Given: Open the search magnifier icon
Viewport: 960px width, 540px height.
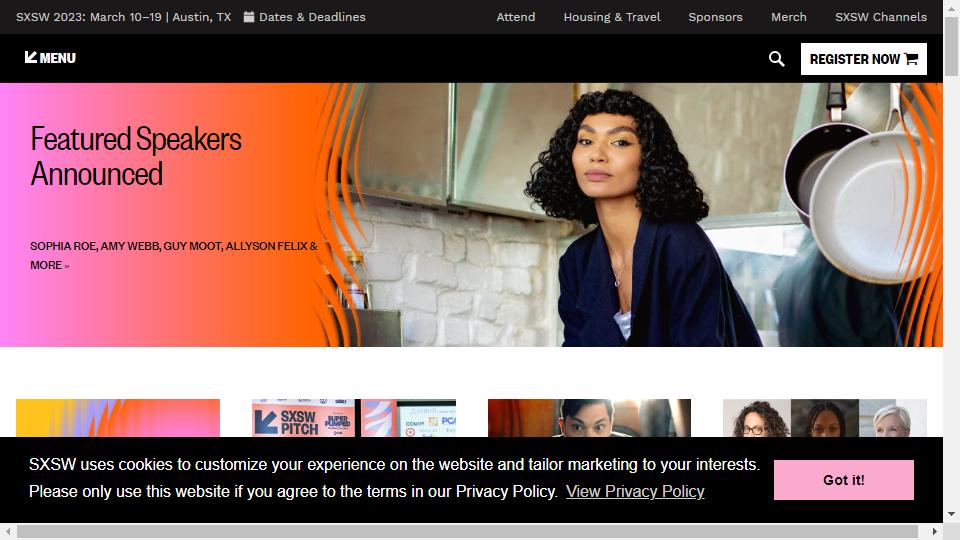Looking at the screenshot, I should pos(776,59).
